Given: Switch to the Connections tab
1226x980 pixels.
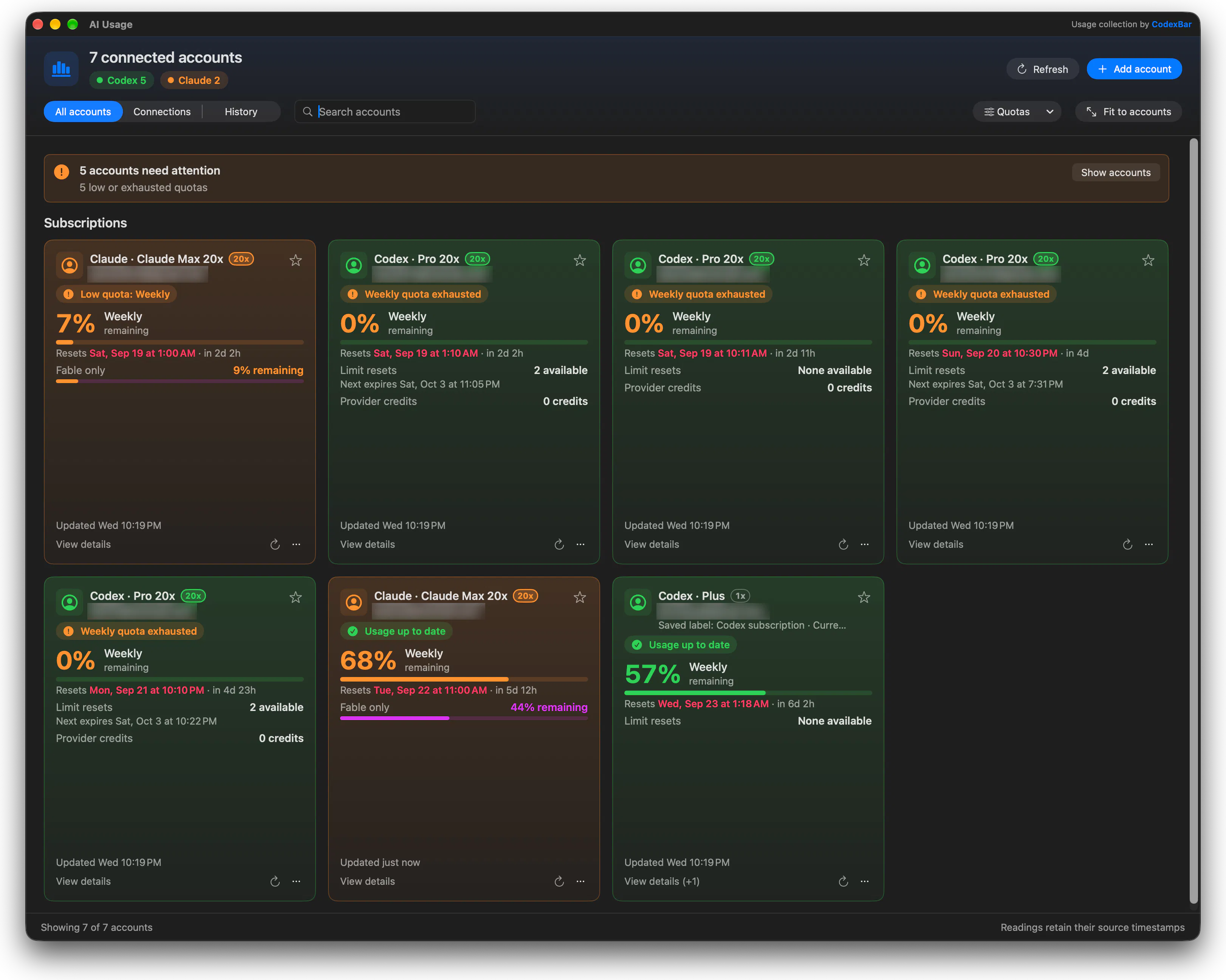Looking at the screenshot, I should (162, 112).
